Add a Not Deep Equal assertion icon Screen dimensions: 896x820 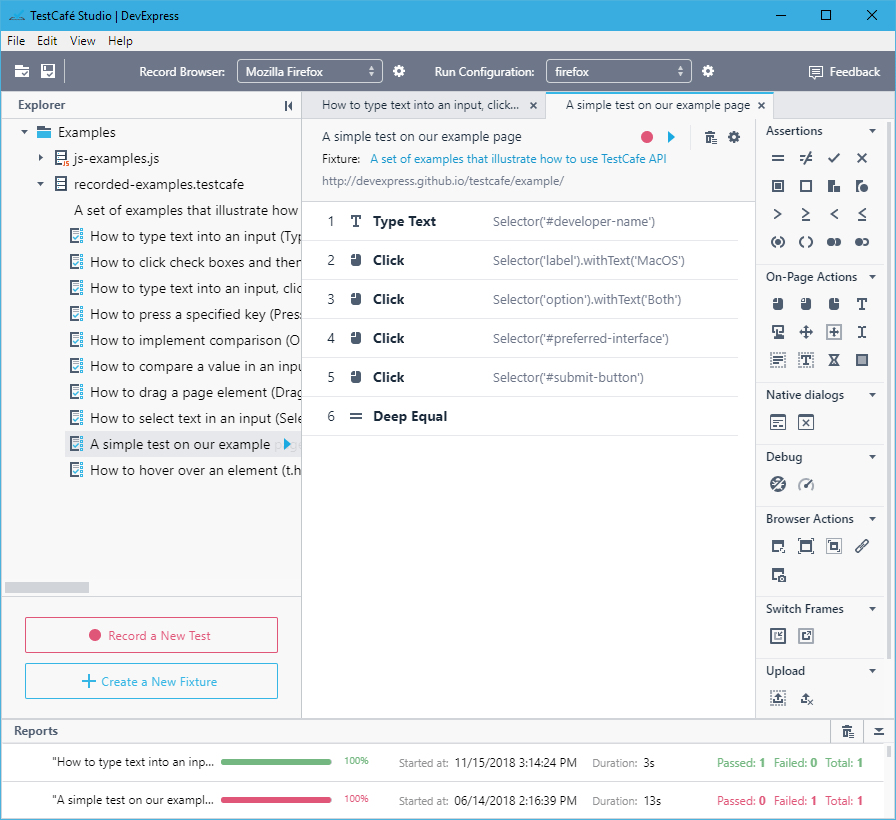click(806, 158)
